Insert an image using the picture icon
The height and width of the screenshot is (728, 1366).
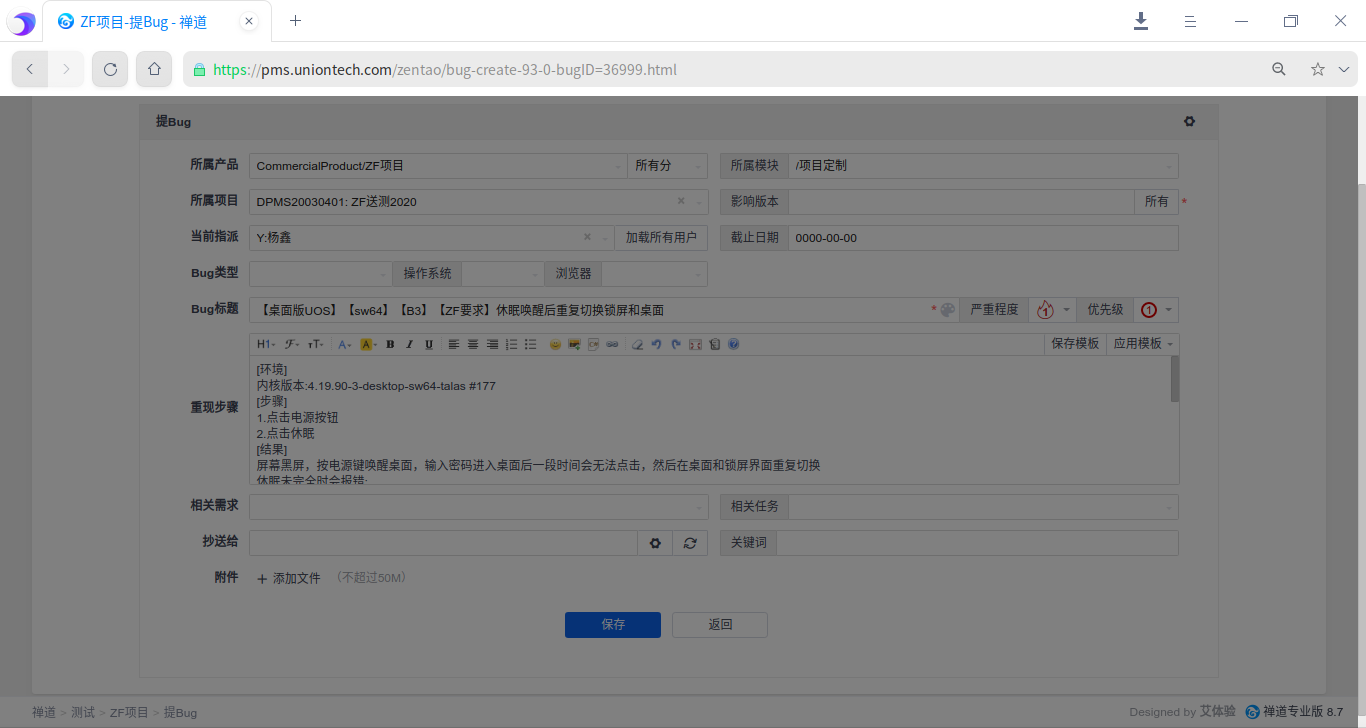point(574,344)
